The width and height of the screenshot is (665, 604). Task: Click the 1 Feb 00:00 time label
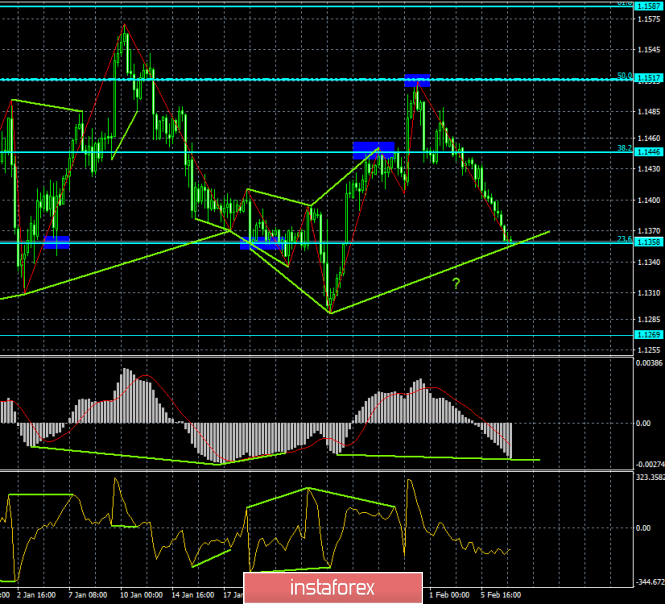point(449,595)
